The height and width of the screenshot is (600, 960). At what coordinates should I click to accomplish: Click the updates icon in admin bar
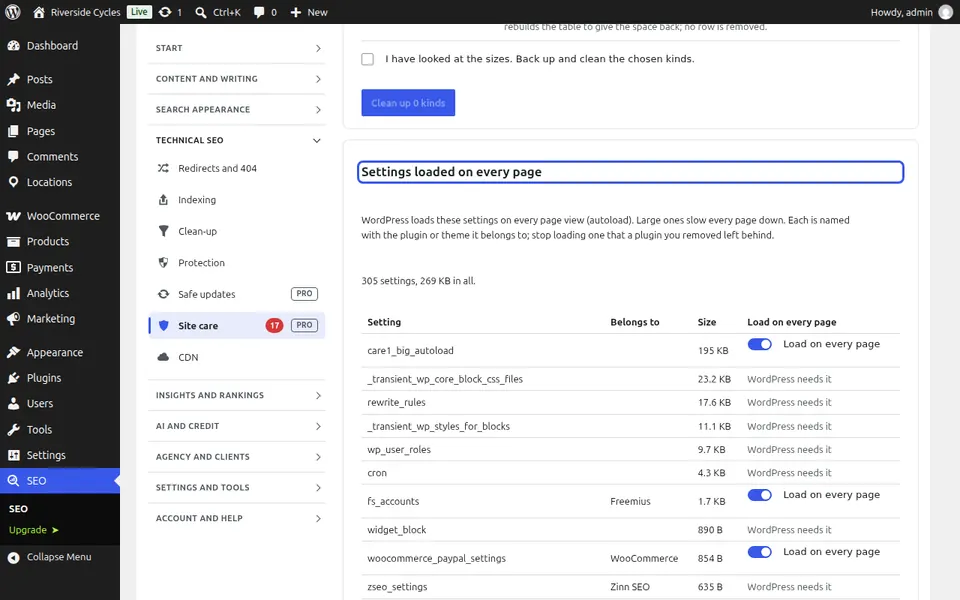[170, 12]
